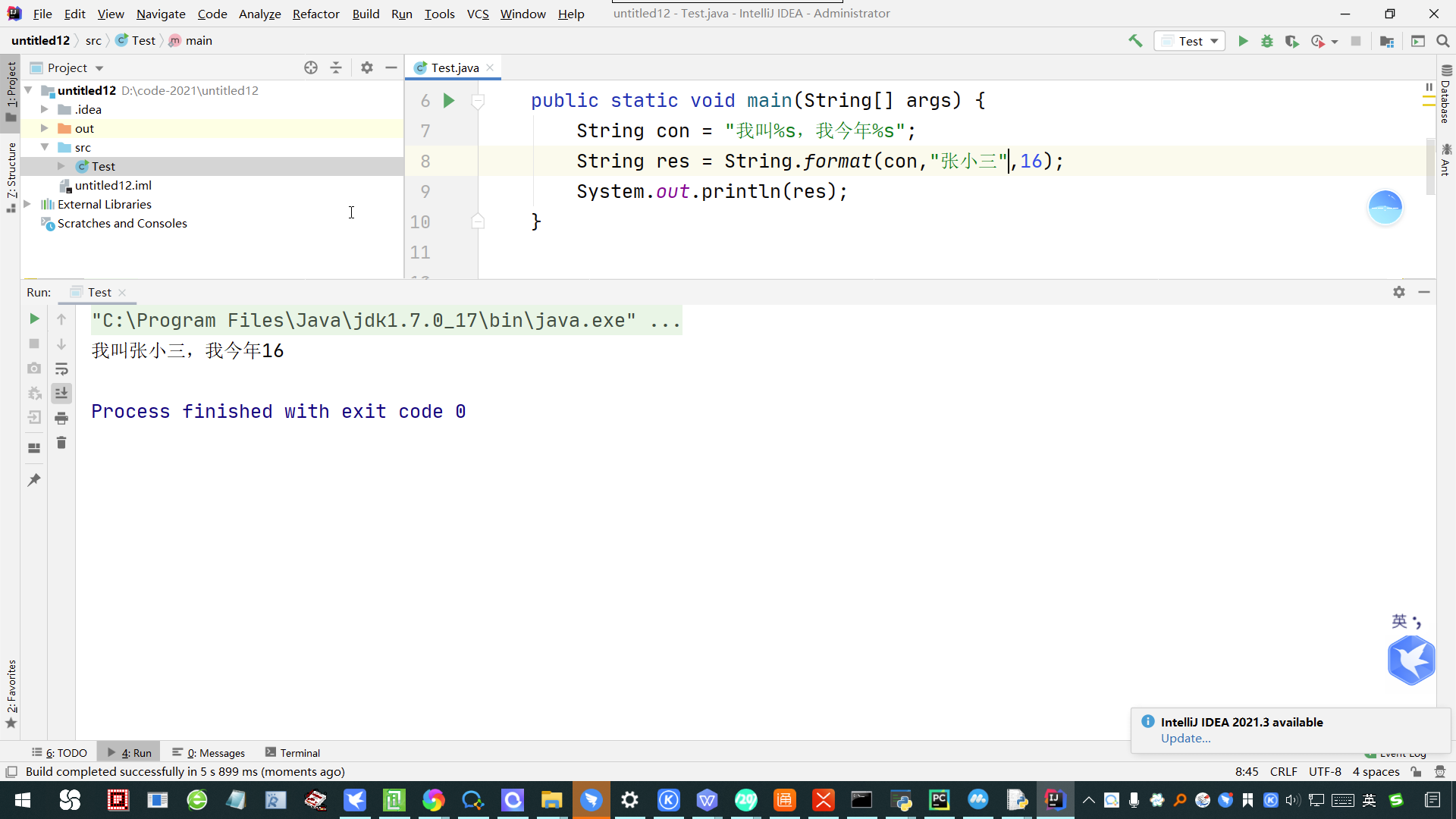1456x819 pixels.
Task: Expand the out folder in the Project tree
Action: point(45,128)
